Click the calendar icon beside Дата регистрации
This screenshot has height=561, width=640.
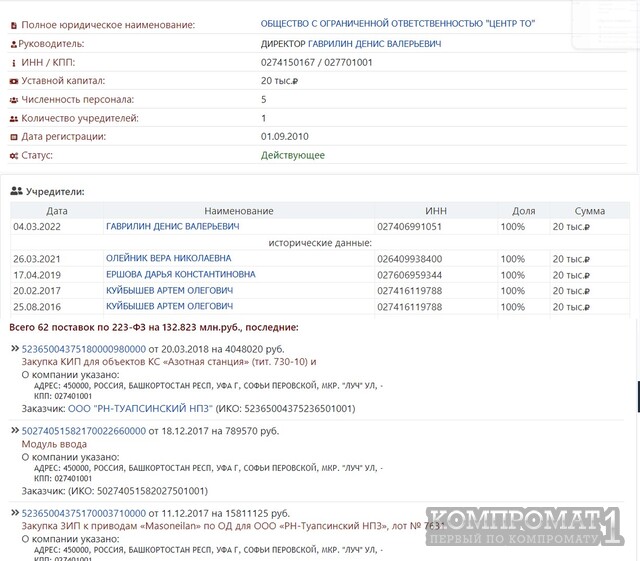point(14,137)
